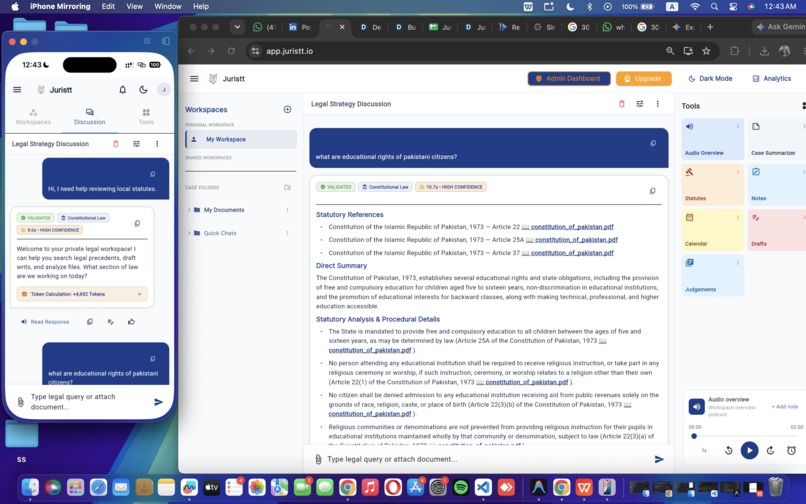Attach file via paperclip in phone app

(20, 402)
